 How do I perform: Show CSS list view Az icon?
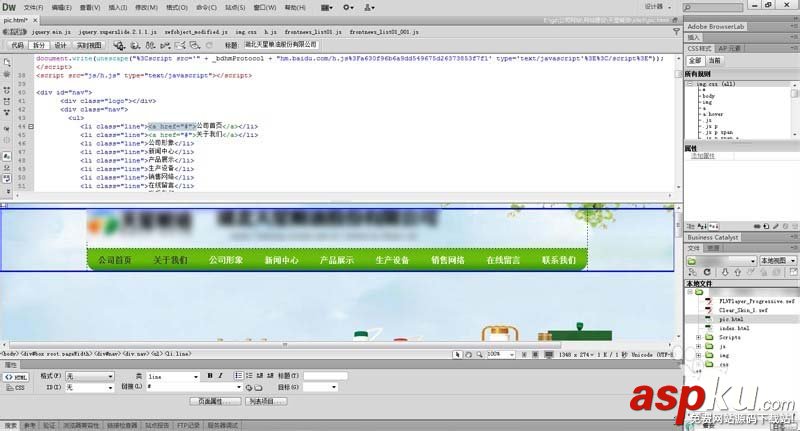coord(702,226)
